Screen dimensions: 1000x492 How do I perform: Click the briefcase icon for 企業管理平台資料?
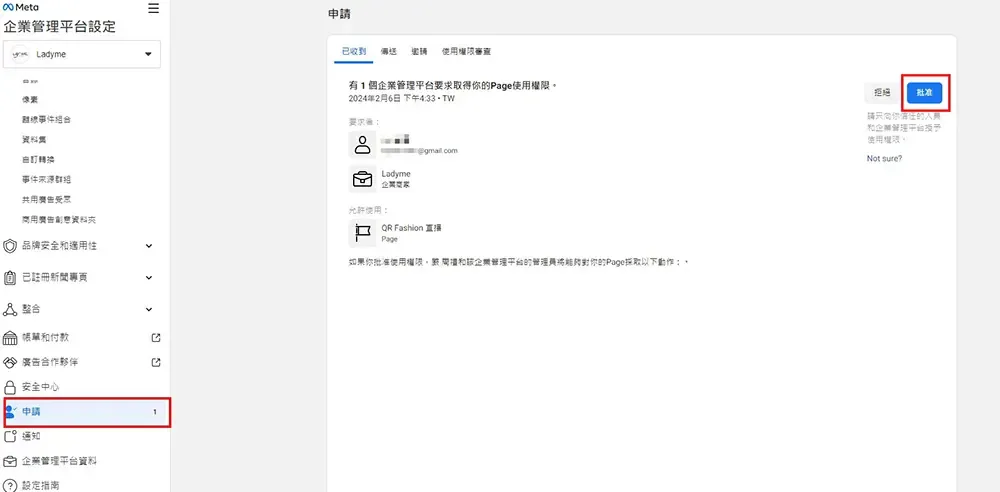click(x=10, y=461)
